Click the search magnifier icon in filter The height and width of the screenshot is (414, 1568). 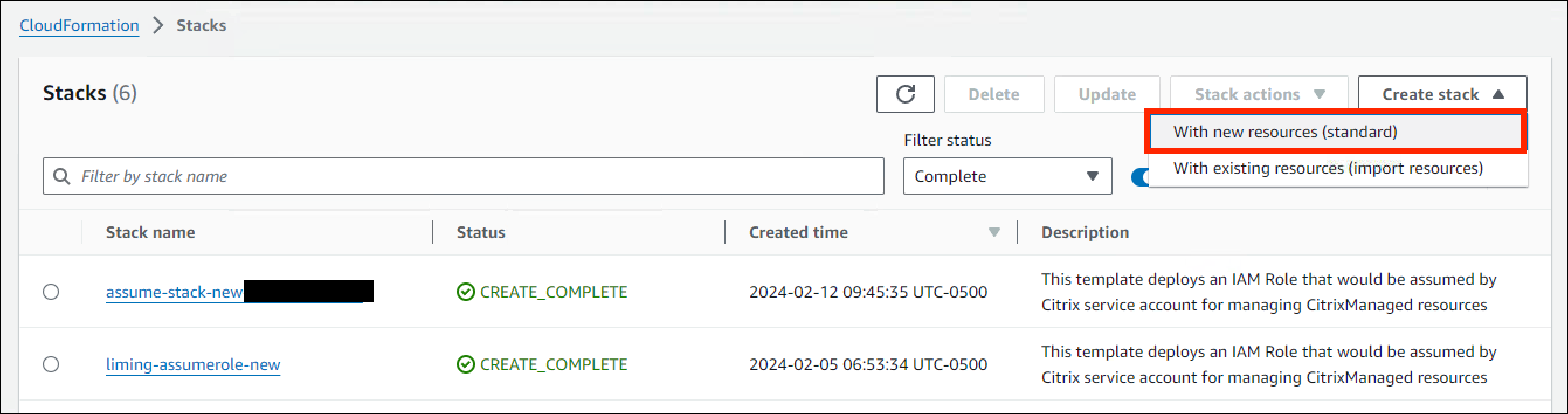click(x=61, y=176)
